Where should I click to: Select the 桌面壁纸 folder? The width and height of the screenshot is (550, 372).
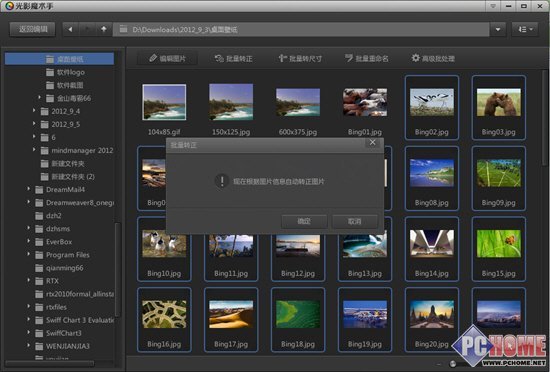click(x=59, y=59)
